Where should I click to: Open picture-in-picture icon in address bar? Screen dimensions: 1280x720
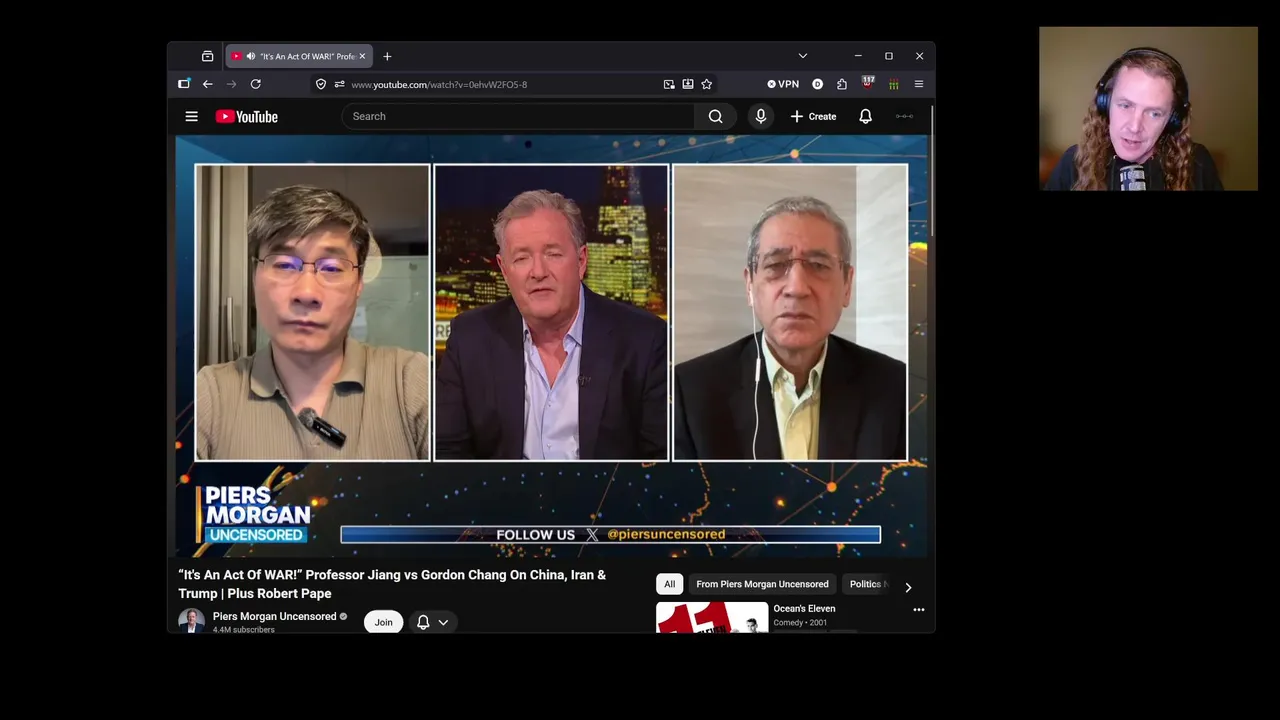coord(669,84)
